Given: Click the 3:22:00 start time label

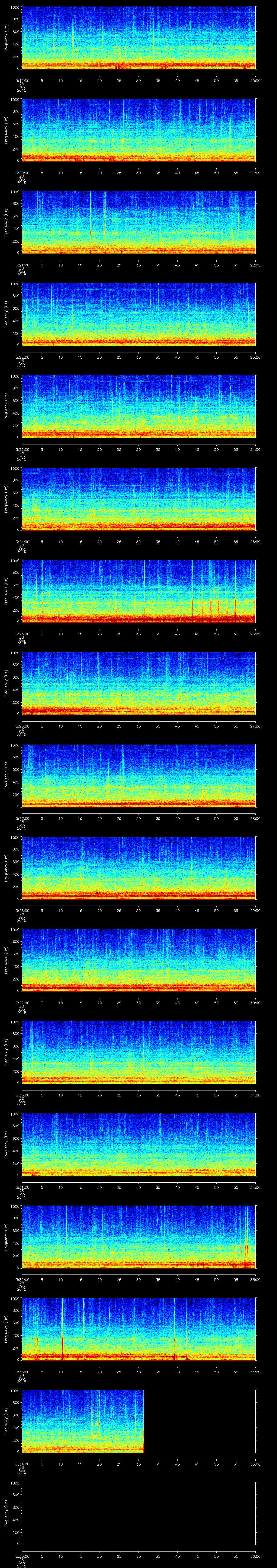Looking at the screenshot, I should point(22,357).
